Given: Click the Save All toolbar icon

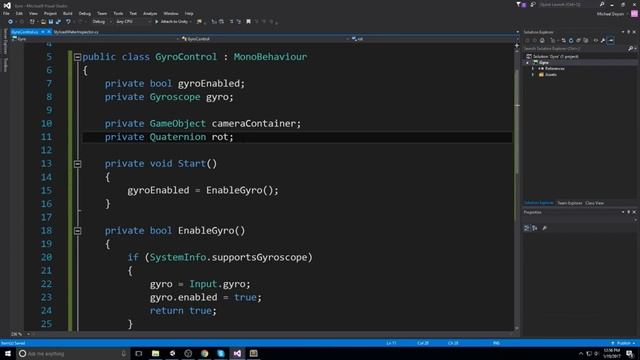Looking at the screenshot, I should point(58,22).
